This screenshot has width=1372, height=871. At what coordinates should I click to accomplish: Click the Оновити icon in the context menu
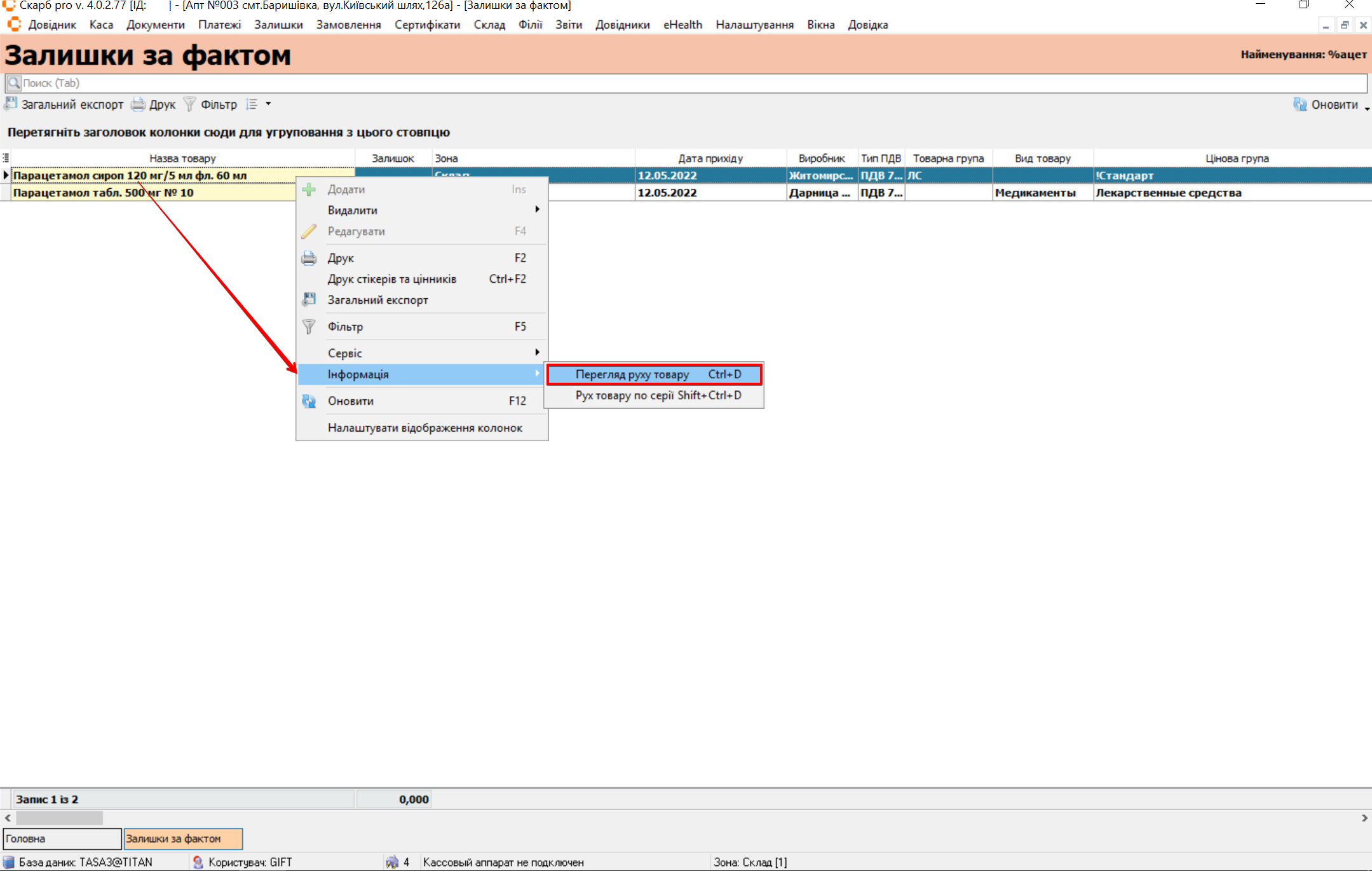[309, 401]
